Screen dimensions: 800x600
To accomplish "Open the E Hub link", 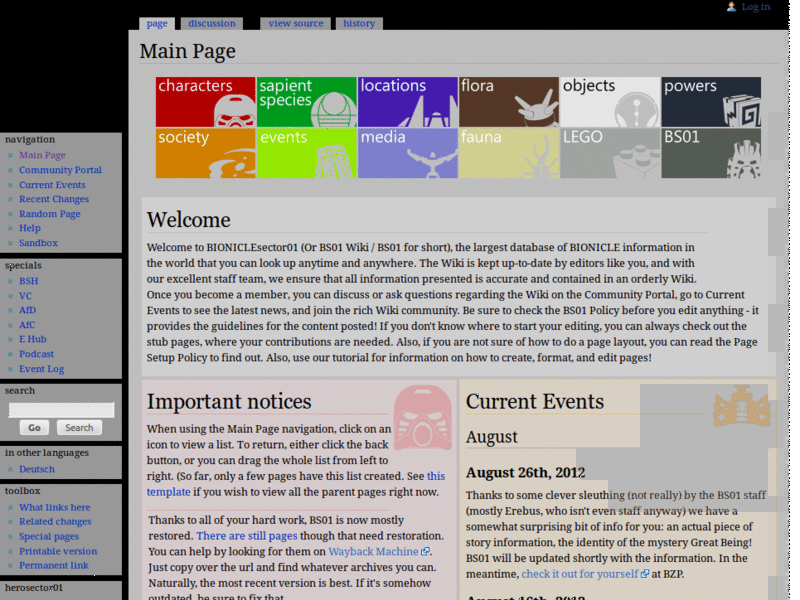I will coord(33,339).
